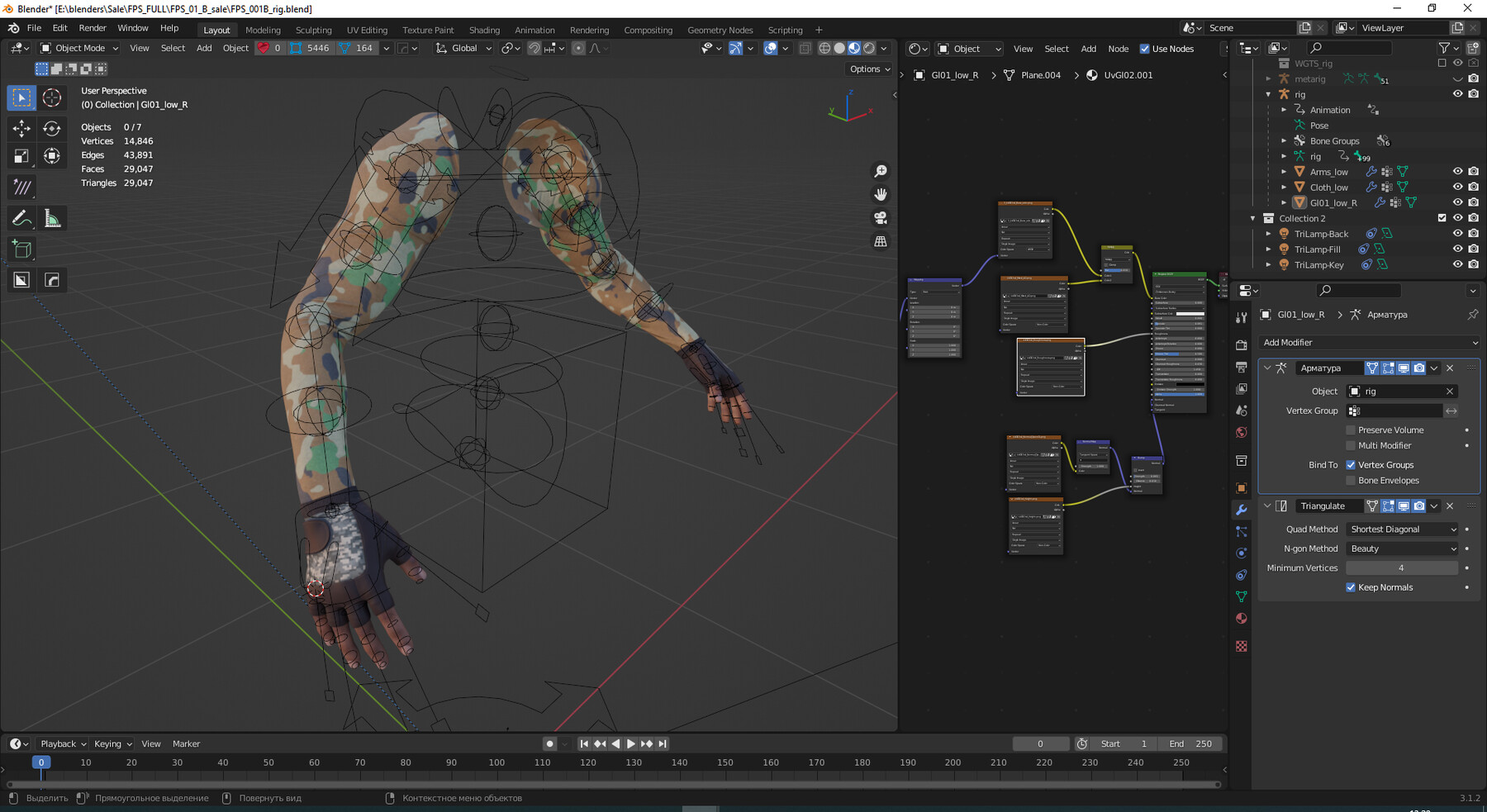The height and width of the screenshot is (812, 1487).
Task: Click the End frame field
Action: pyautogui.click(x=1190, y=743)
